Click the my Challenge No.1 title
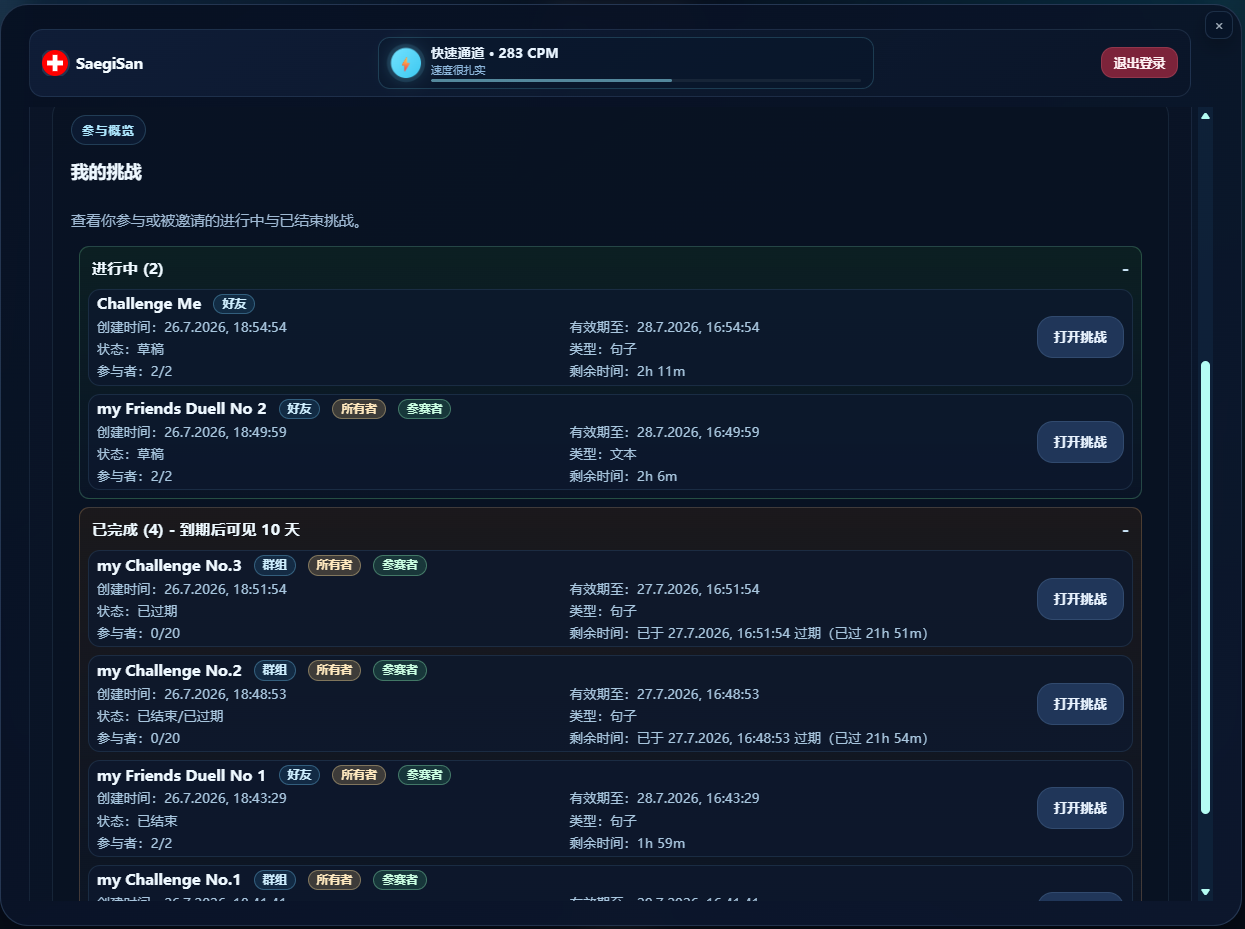 click(x=169, y=880)
